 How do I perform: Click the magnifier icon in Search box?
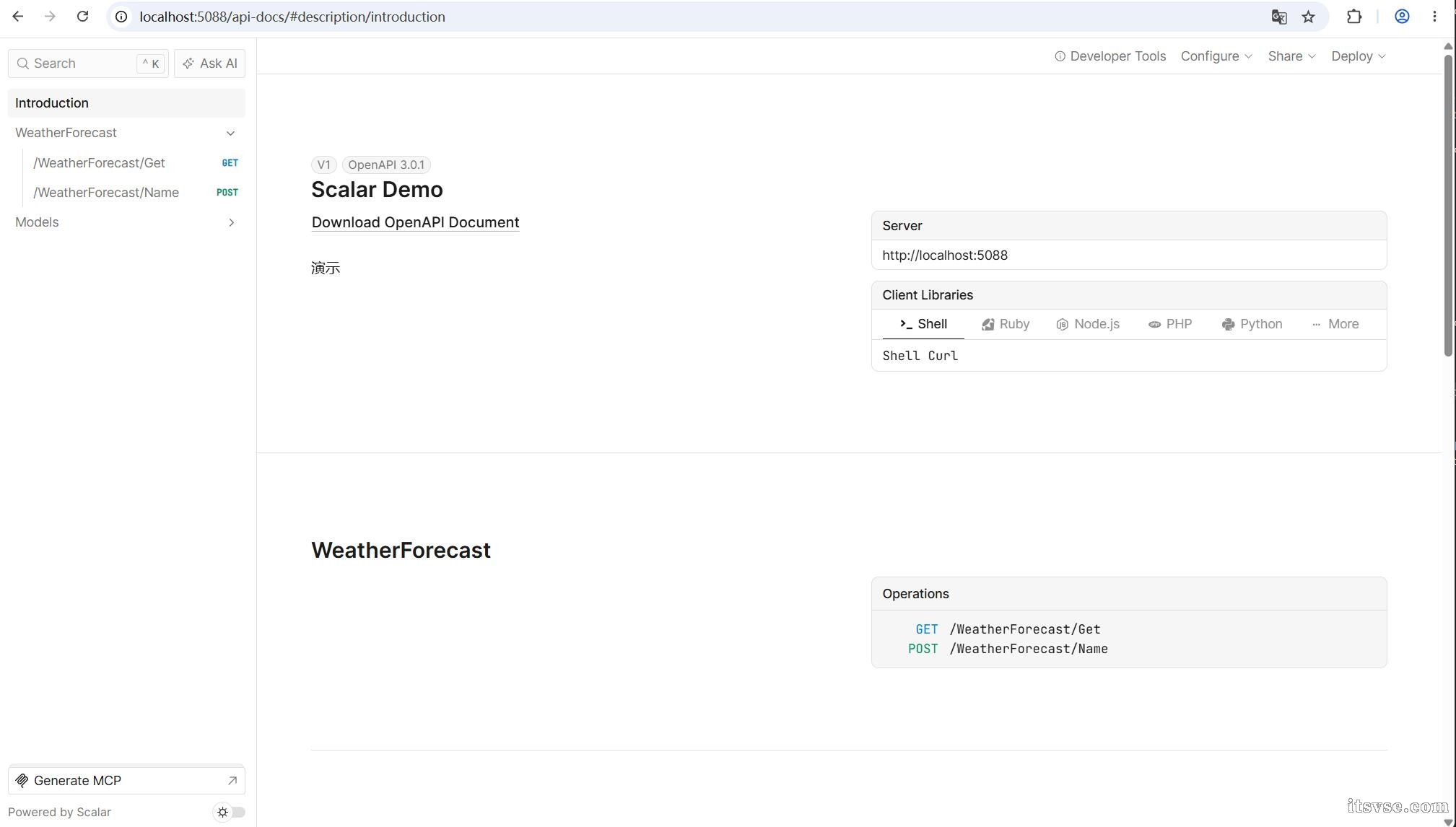pyautogui.click(x=23, y=64)
